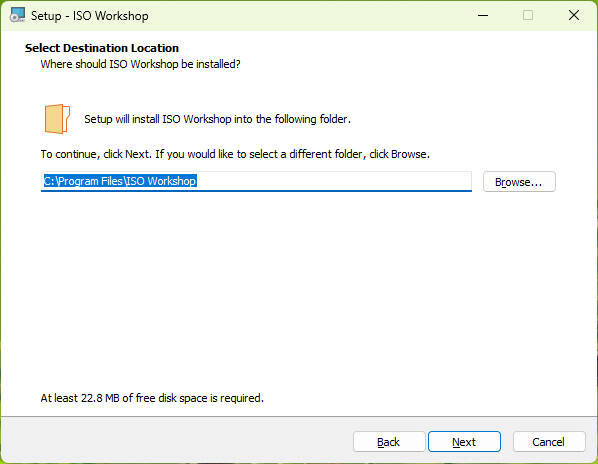Screen dimensions: 598x464
Task: Click the highlighted C:\Program Files\ISO Workshop path text
Action: pos(120,181)
